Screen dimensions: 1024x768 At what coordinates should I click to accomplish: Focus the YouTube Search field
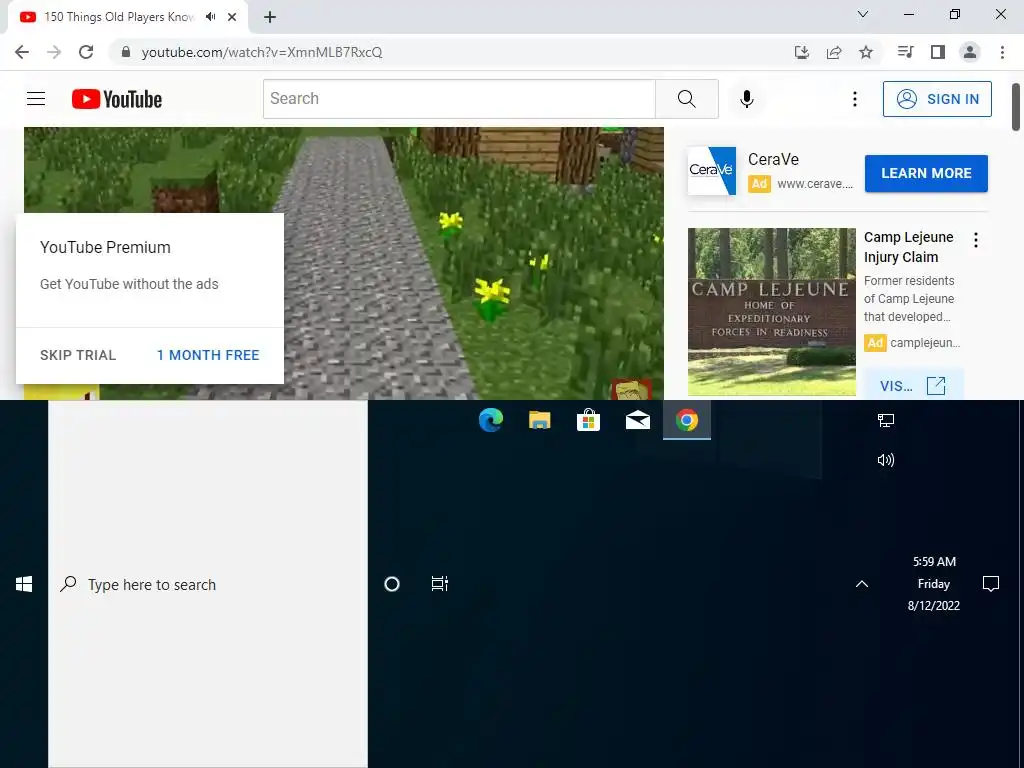459,99
